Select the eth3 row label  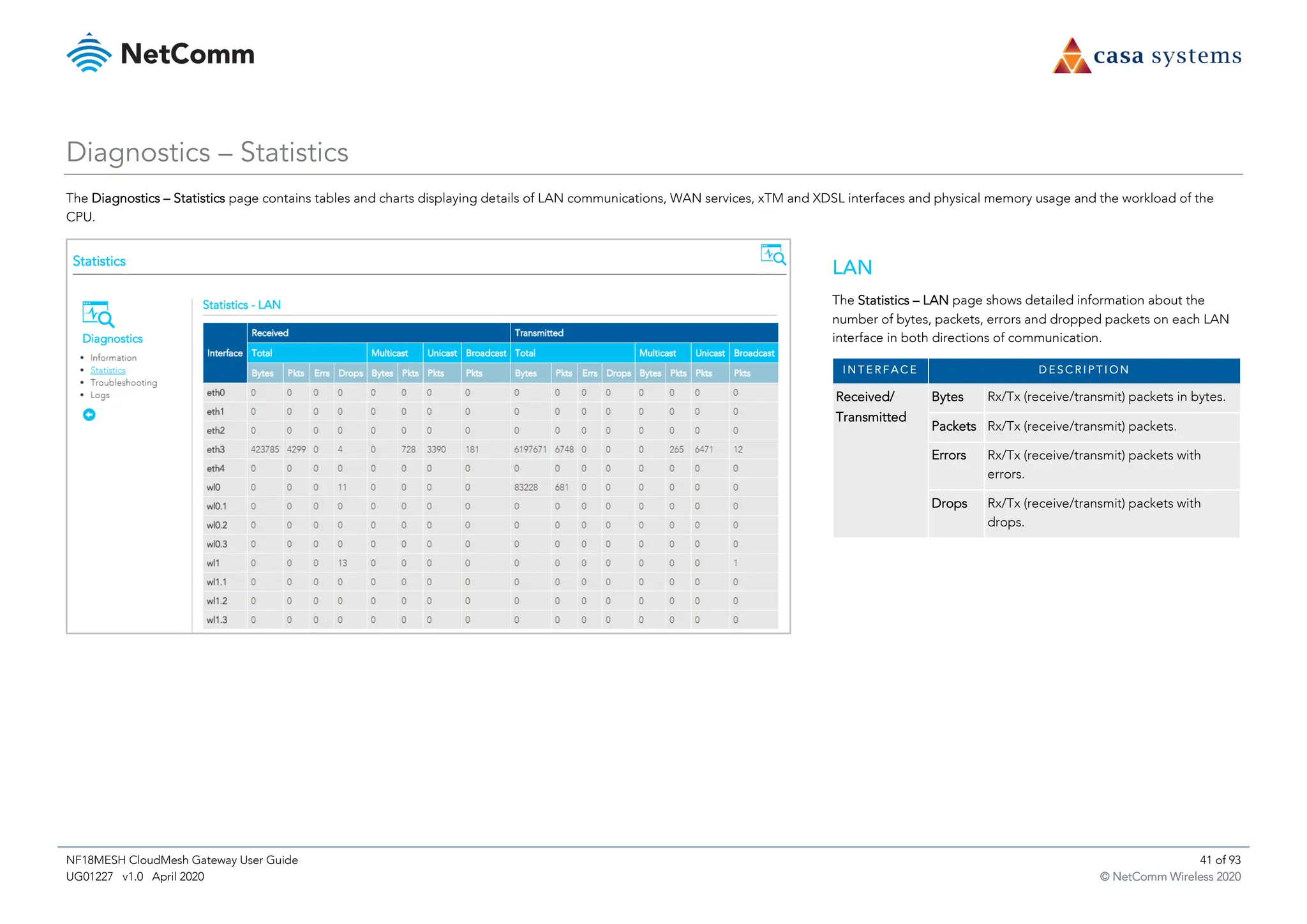click(x=216, y=450)
